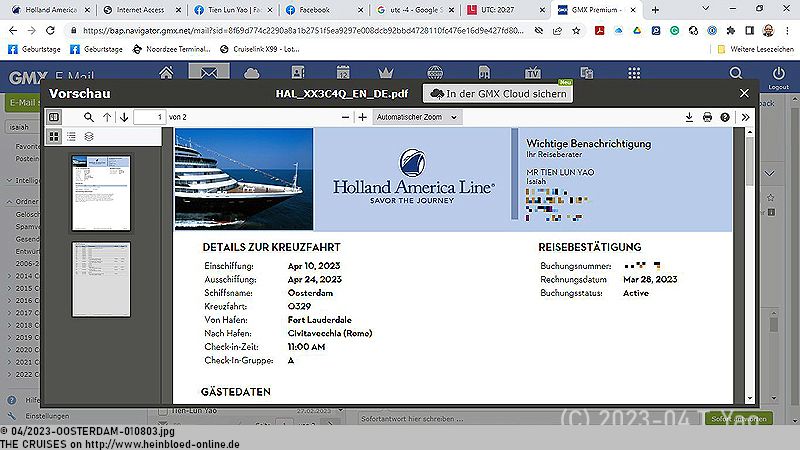Image resolution: width=800 pixels, height=450 pixels.
Task: Print the PDF document
Action: click(x=707, y=117)
